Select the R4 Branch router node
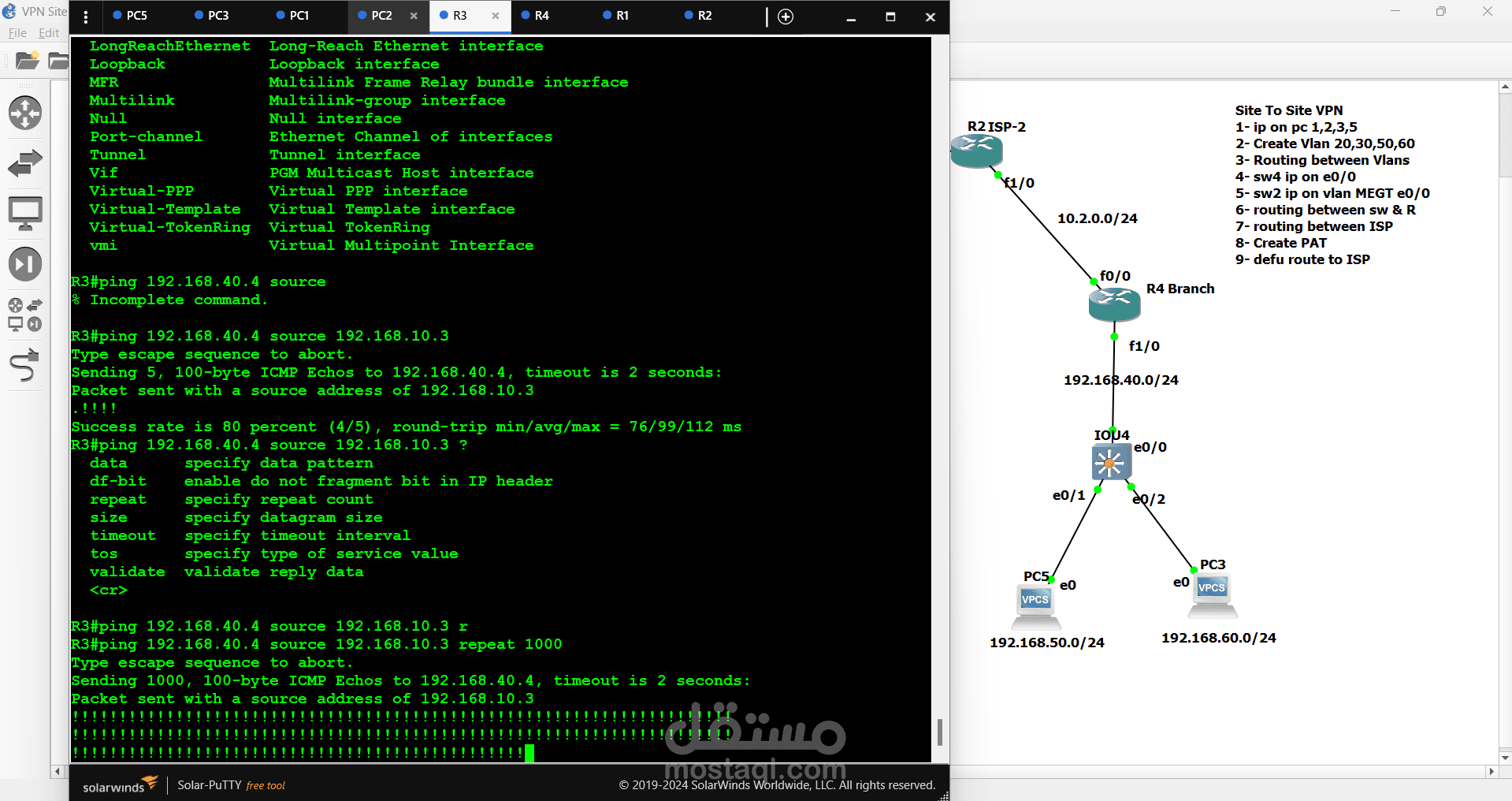The image size is (1512, 801). 1114,304
